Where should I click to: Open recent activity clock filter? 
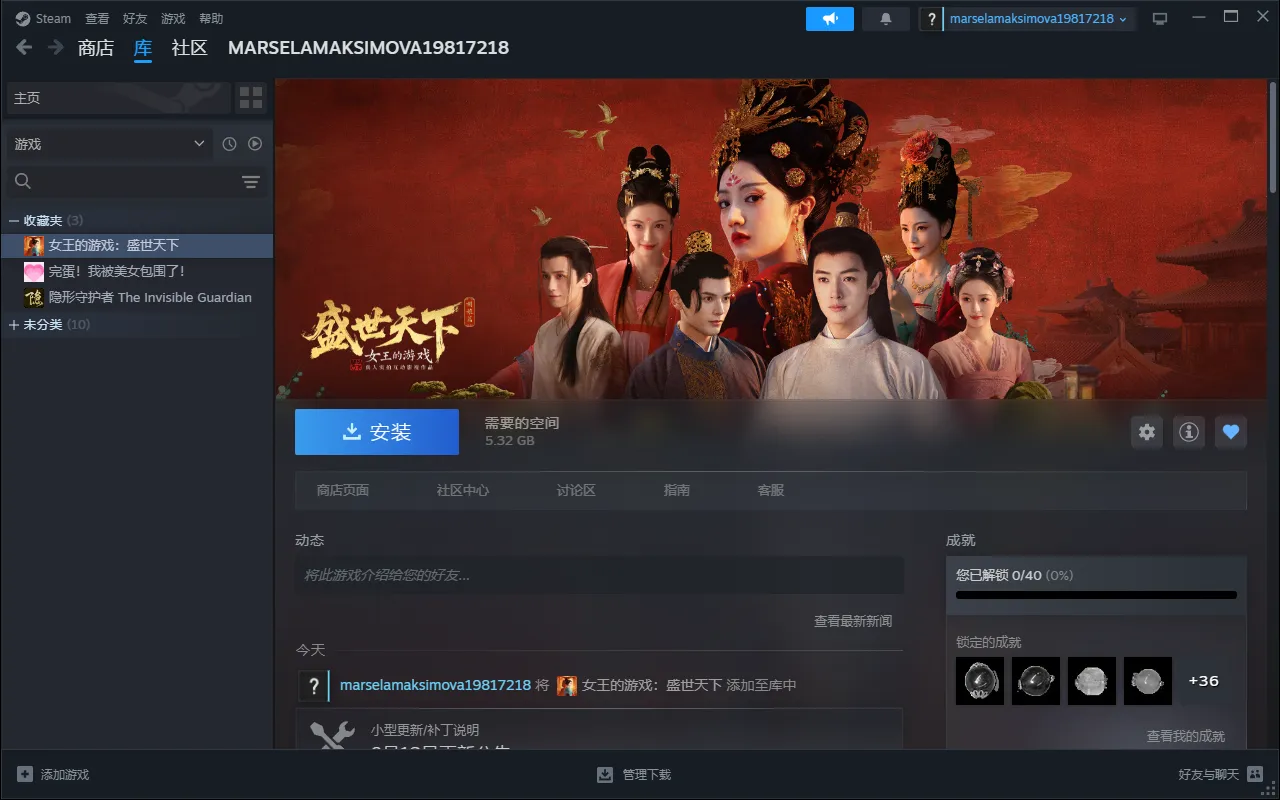click(229, 144)
